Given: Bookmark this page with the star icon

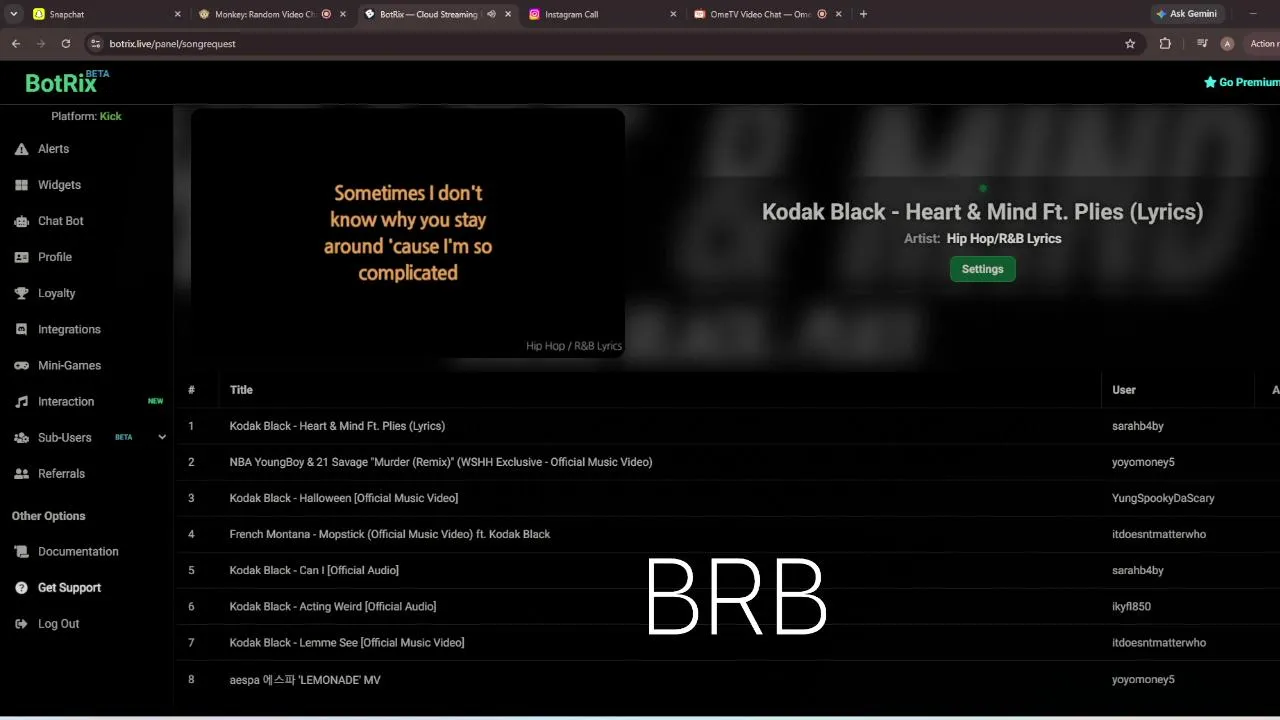Looking at the screenshot, I should pos(1130,44).
